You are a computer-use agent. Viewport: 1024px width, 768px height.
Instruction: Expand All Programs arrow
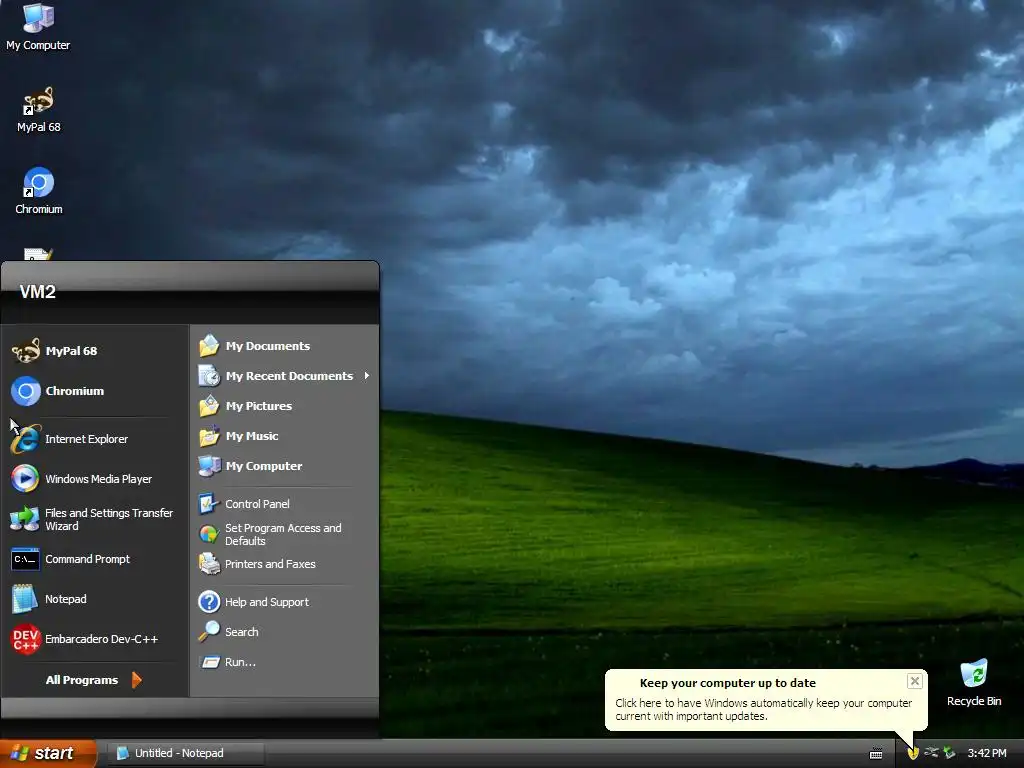(136, 680)
